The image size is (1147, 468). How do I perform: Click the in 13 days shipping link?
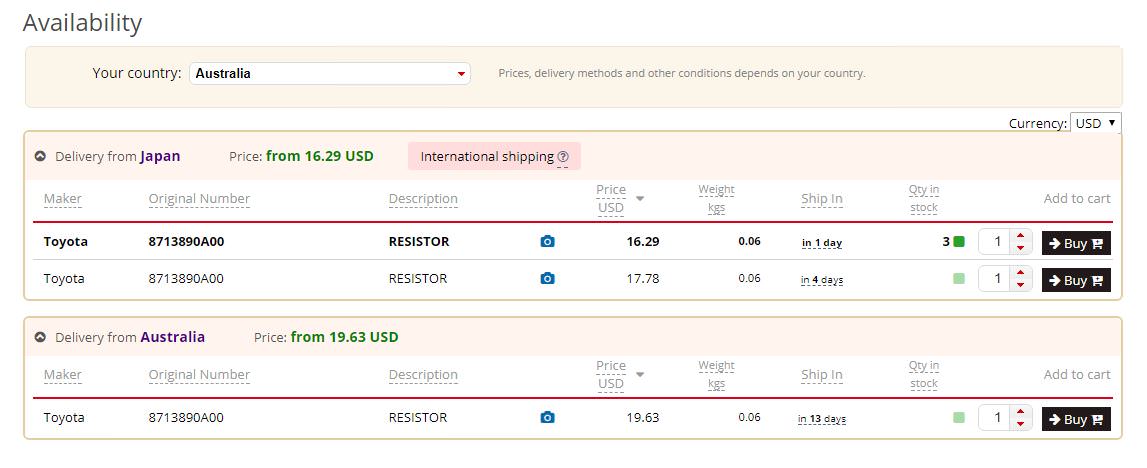[x=822, y=419]
